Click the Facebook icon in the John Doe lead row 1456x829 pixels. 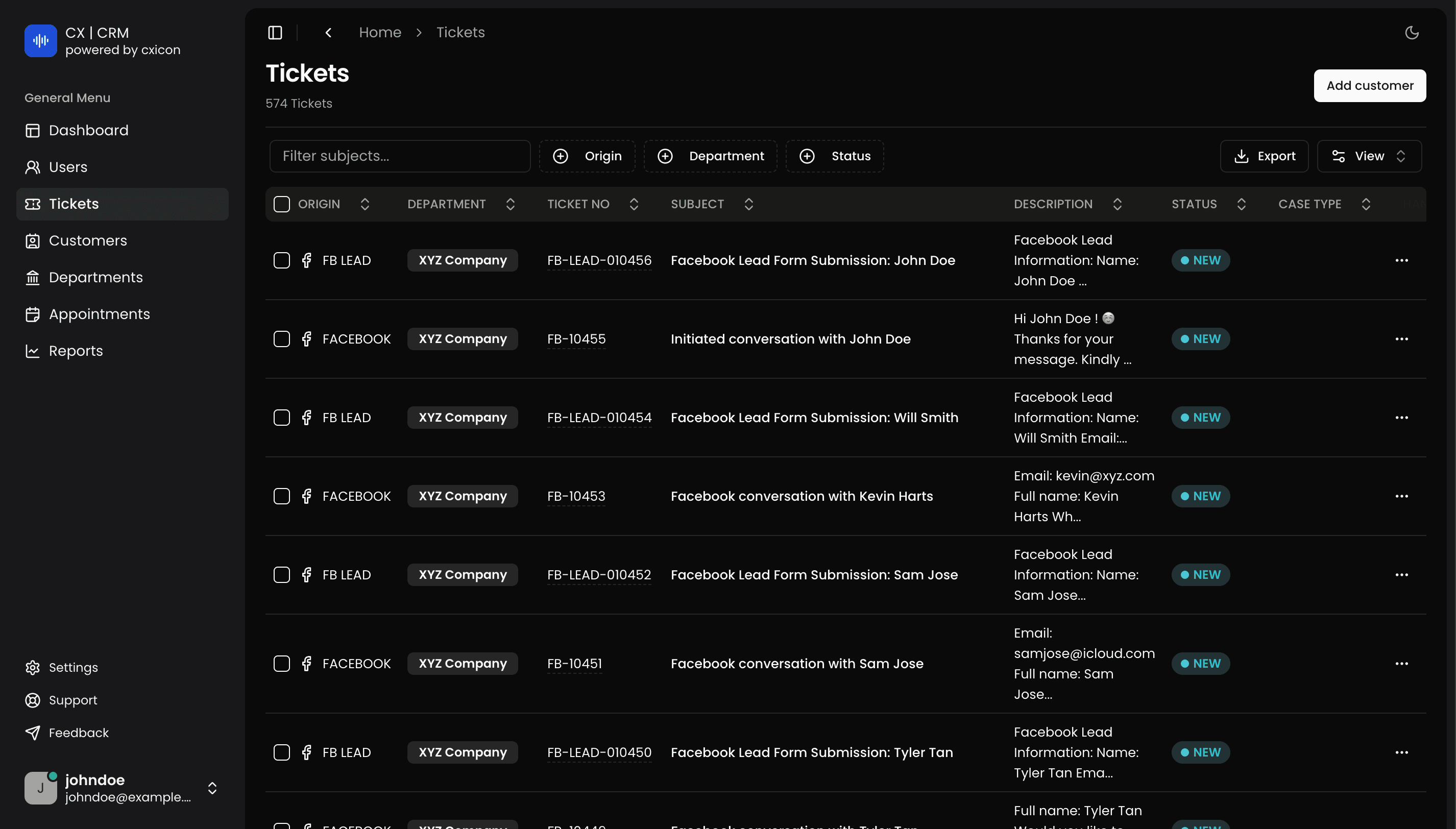click(306, 260)
